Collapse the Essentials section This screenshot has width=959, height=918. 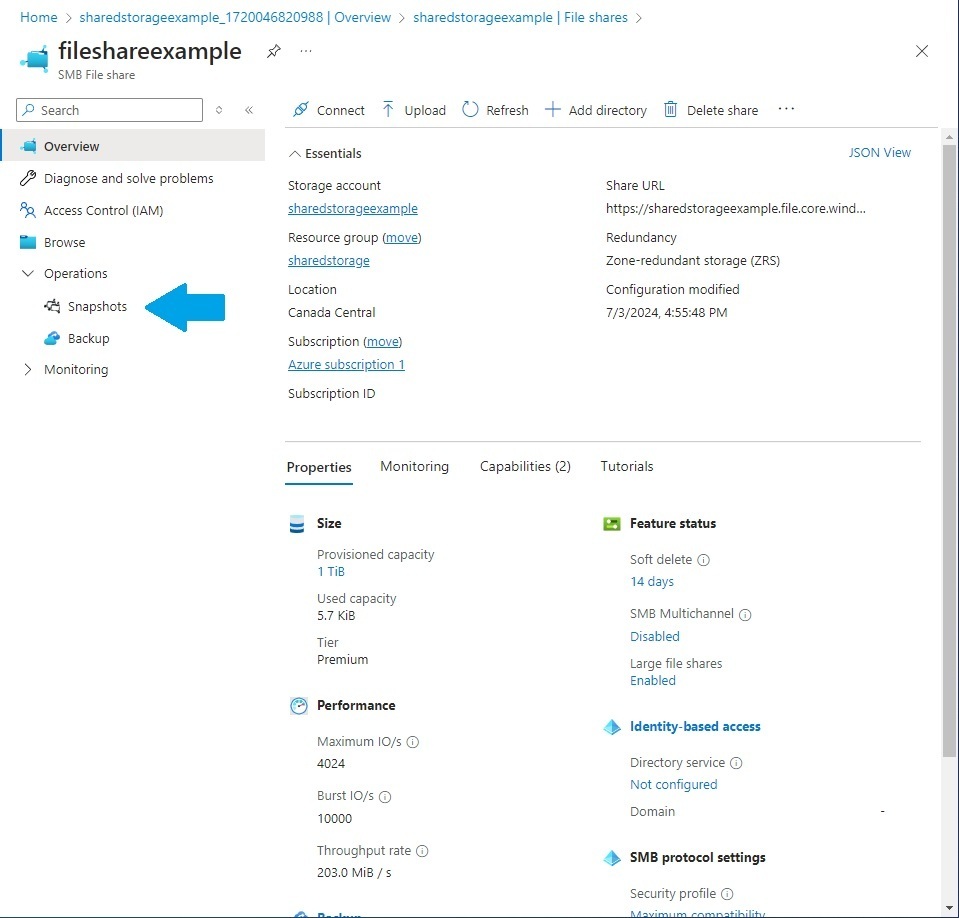(x=294, y=154)
